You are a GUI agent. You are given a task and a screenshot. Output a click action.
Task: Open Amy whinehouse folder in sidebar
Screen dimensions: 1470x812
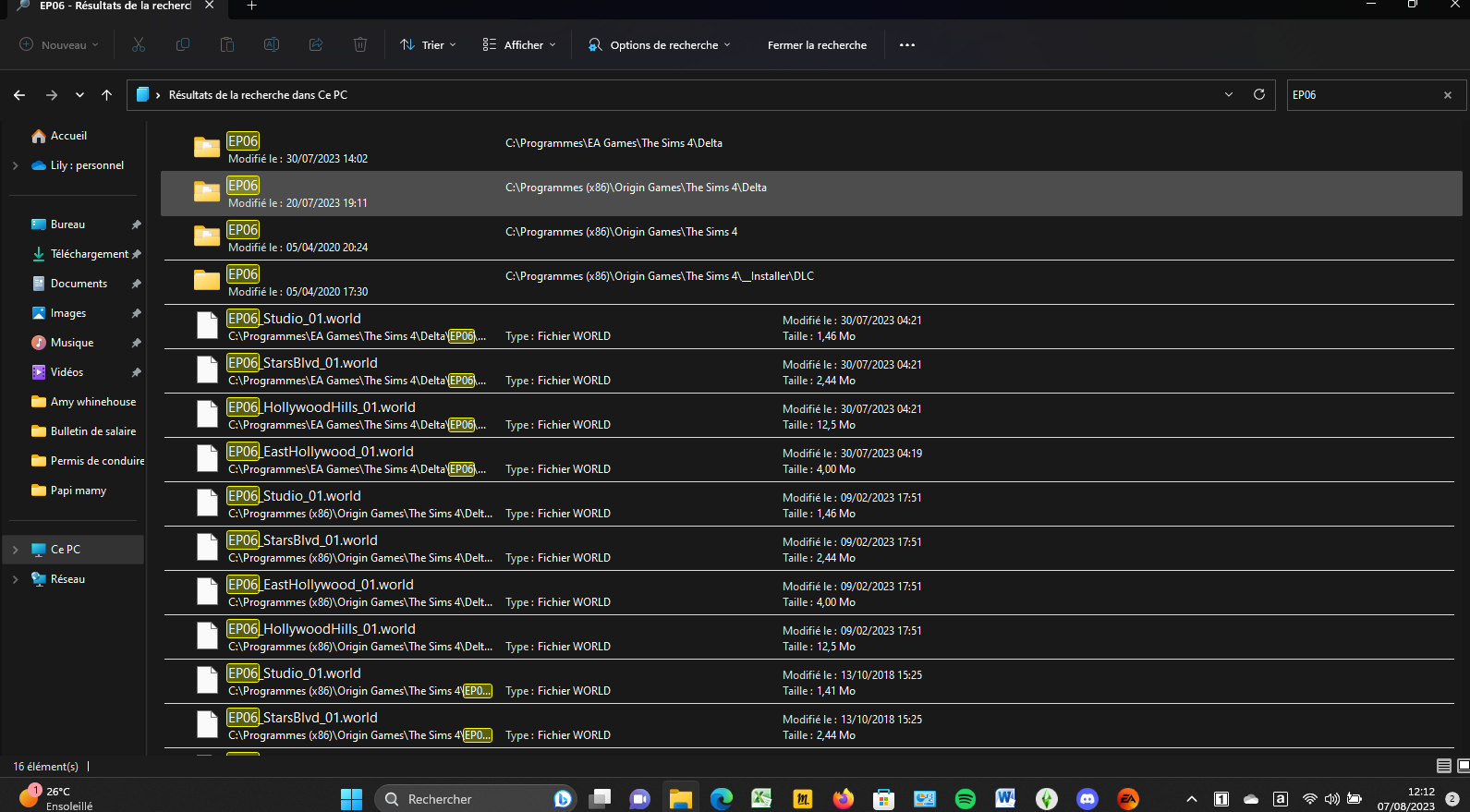(92, 402)
